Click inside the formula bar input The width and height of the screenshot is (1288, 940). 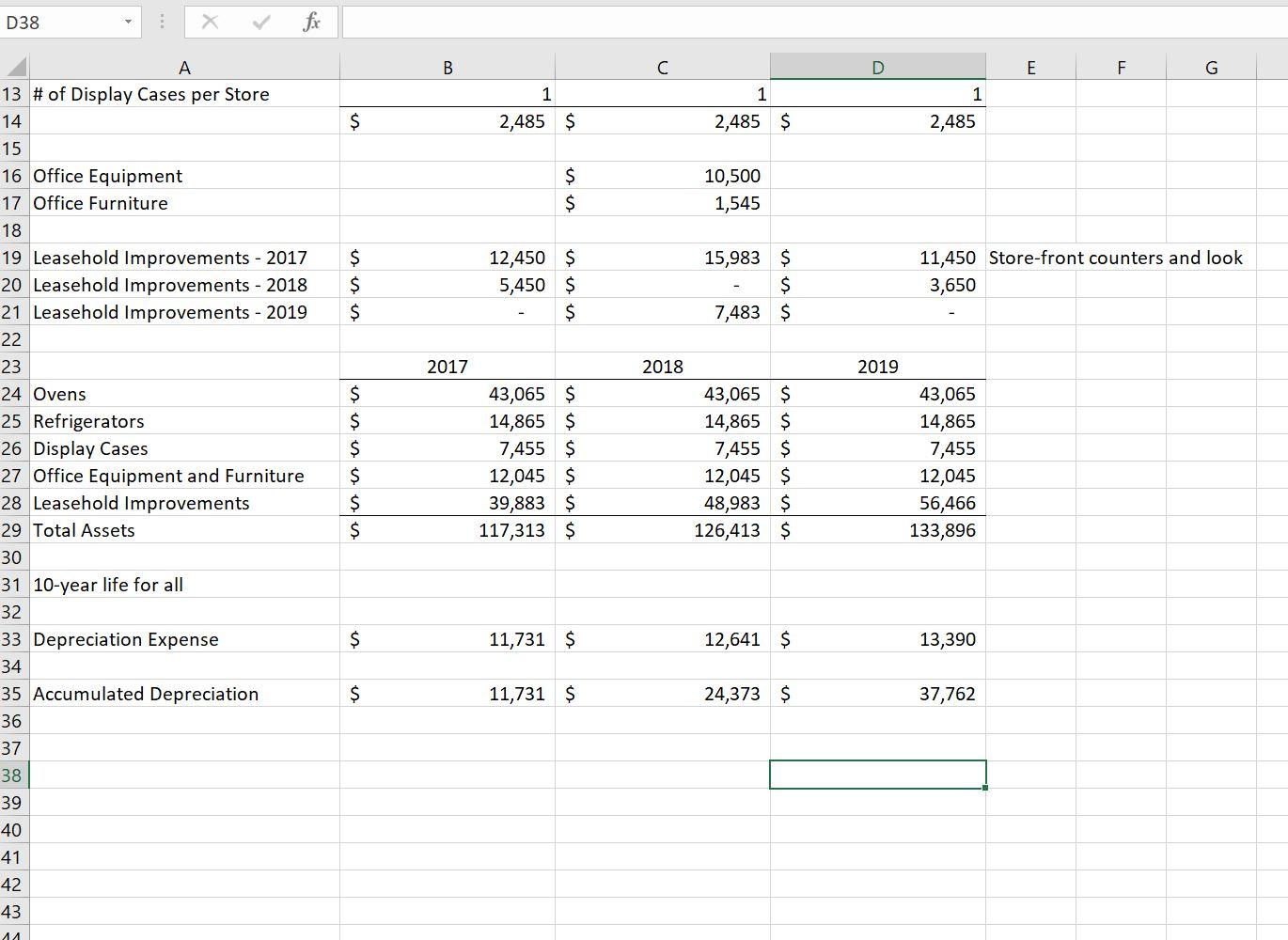click(x=814, y=23)
